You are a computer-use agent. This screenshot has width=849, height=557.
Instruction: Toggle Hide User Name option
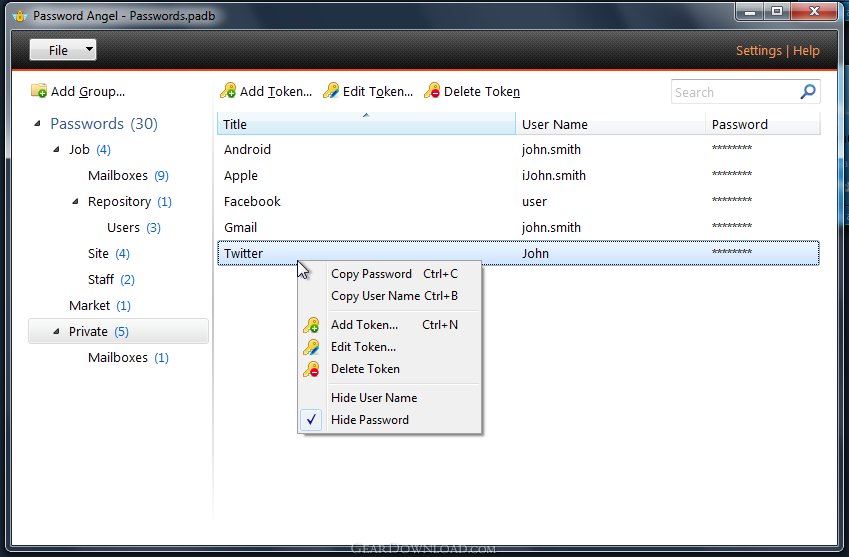coord(373,398)
